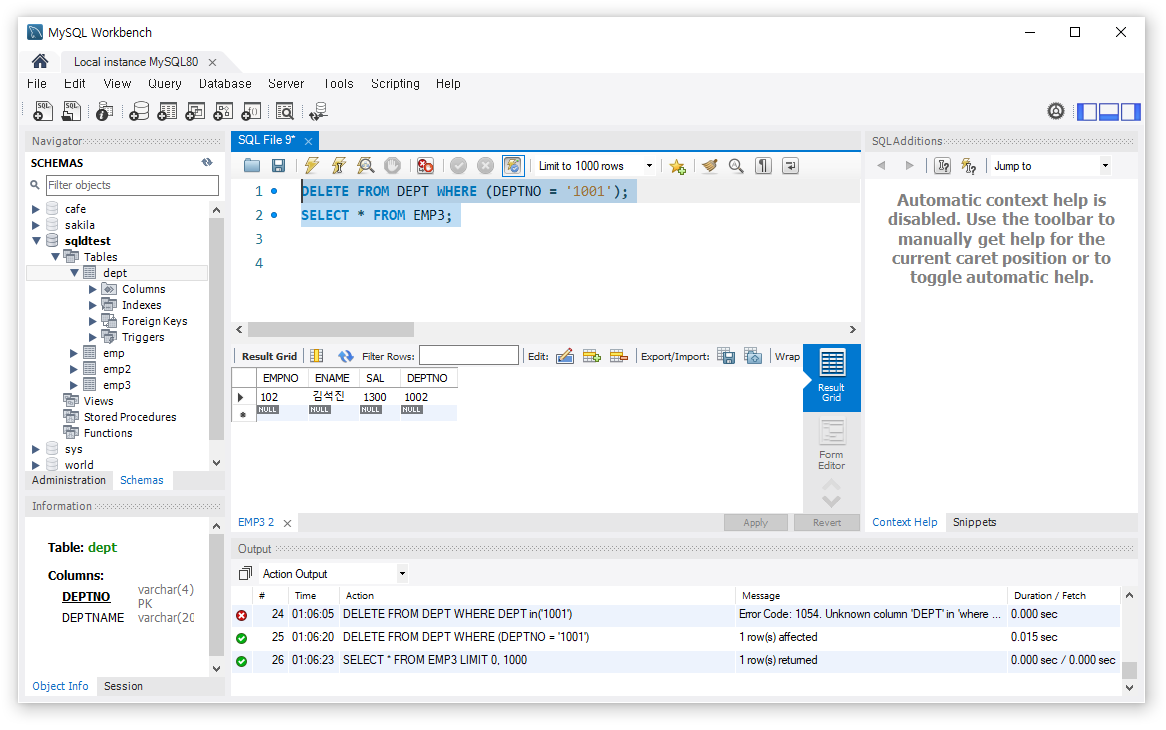Switch to Administration tab

click(x=68, y=480)
